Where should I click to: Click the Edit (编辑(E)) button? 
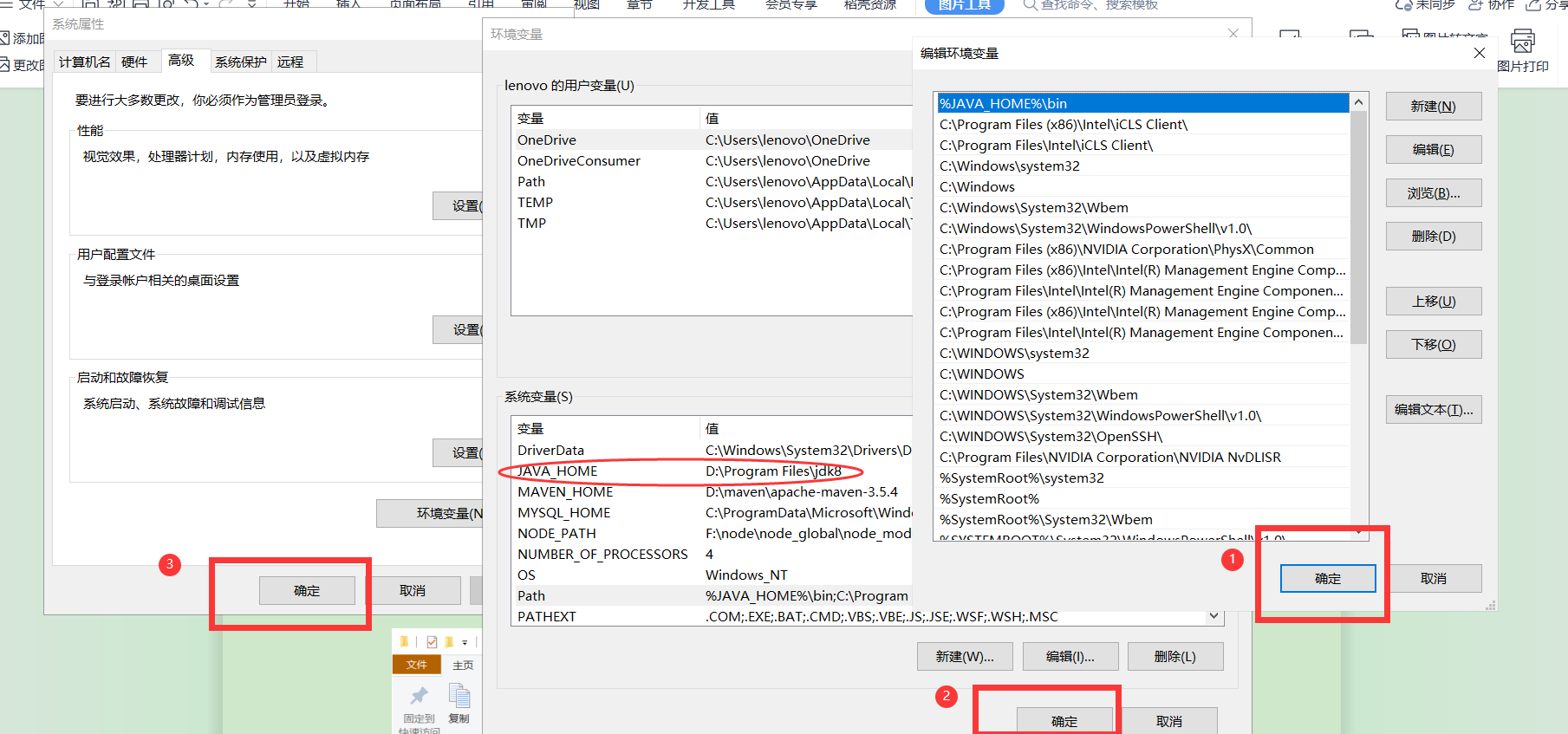coord(1433,149)
